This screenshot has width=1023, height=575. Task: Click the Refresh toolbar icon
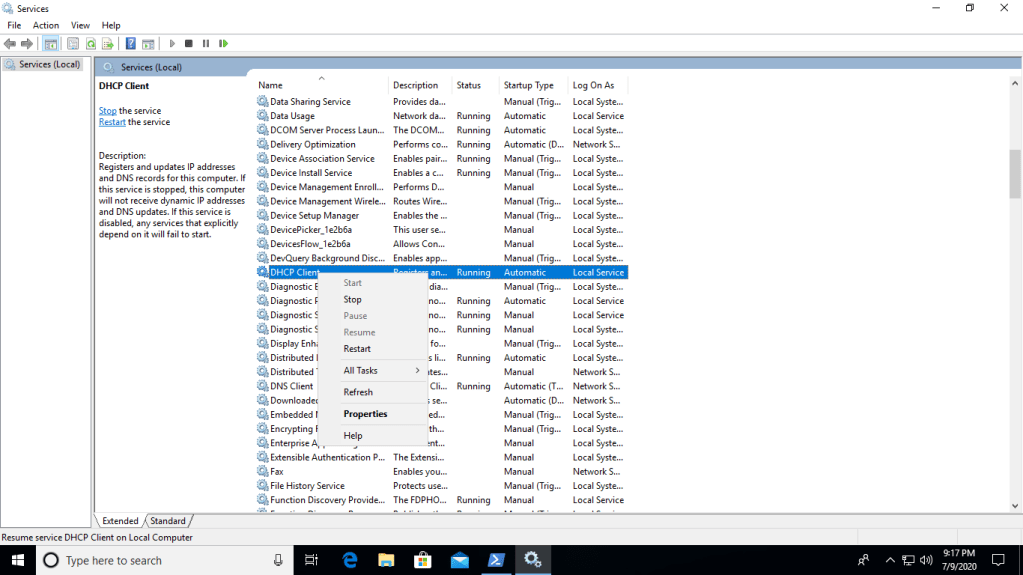[x=91, y=44]
